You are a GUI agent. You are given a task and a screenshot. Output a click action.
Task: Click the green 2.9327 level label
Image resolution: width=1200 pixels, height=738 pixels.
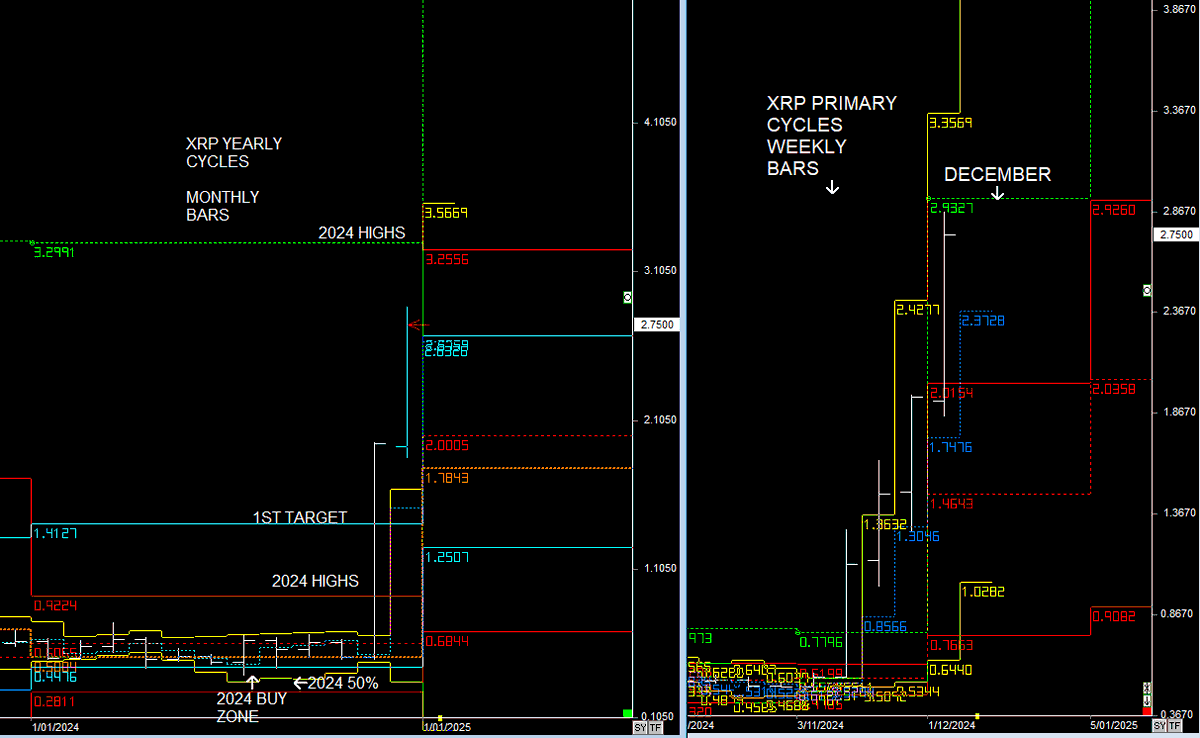tap(951, 208)
